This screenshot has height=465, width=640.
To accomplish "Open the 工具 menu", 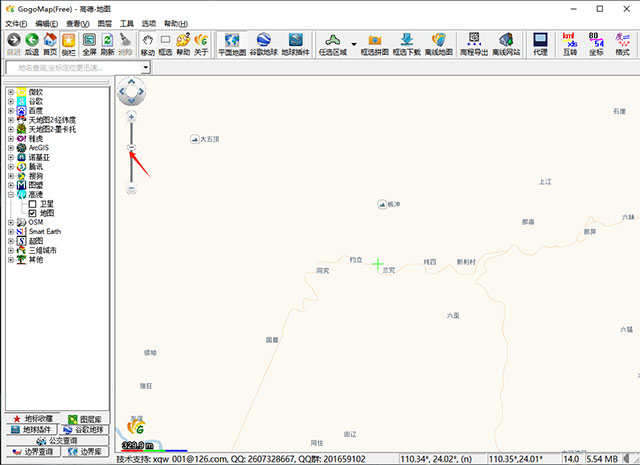I will [127, 22].
